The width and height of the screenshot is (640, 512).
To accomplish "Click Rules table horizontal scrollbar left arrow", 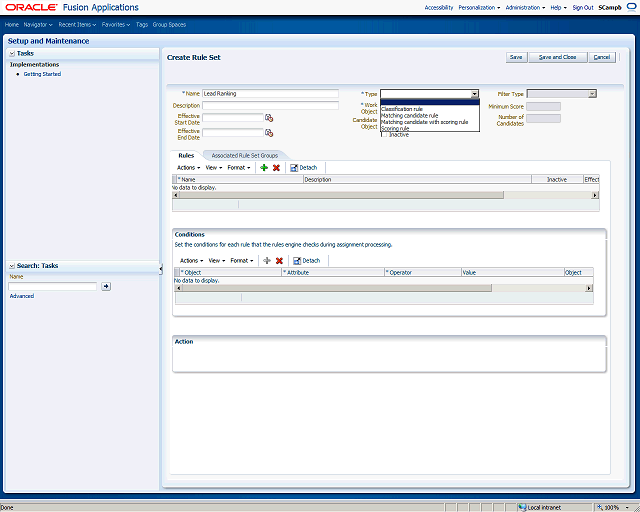I will point(176,196).
